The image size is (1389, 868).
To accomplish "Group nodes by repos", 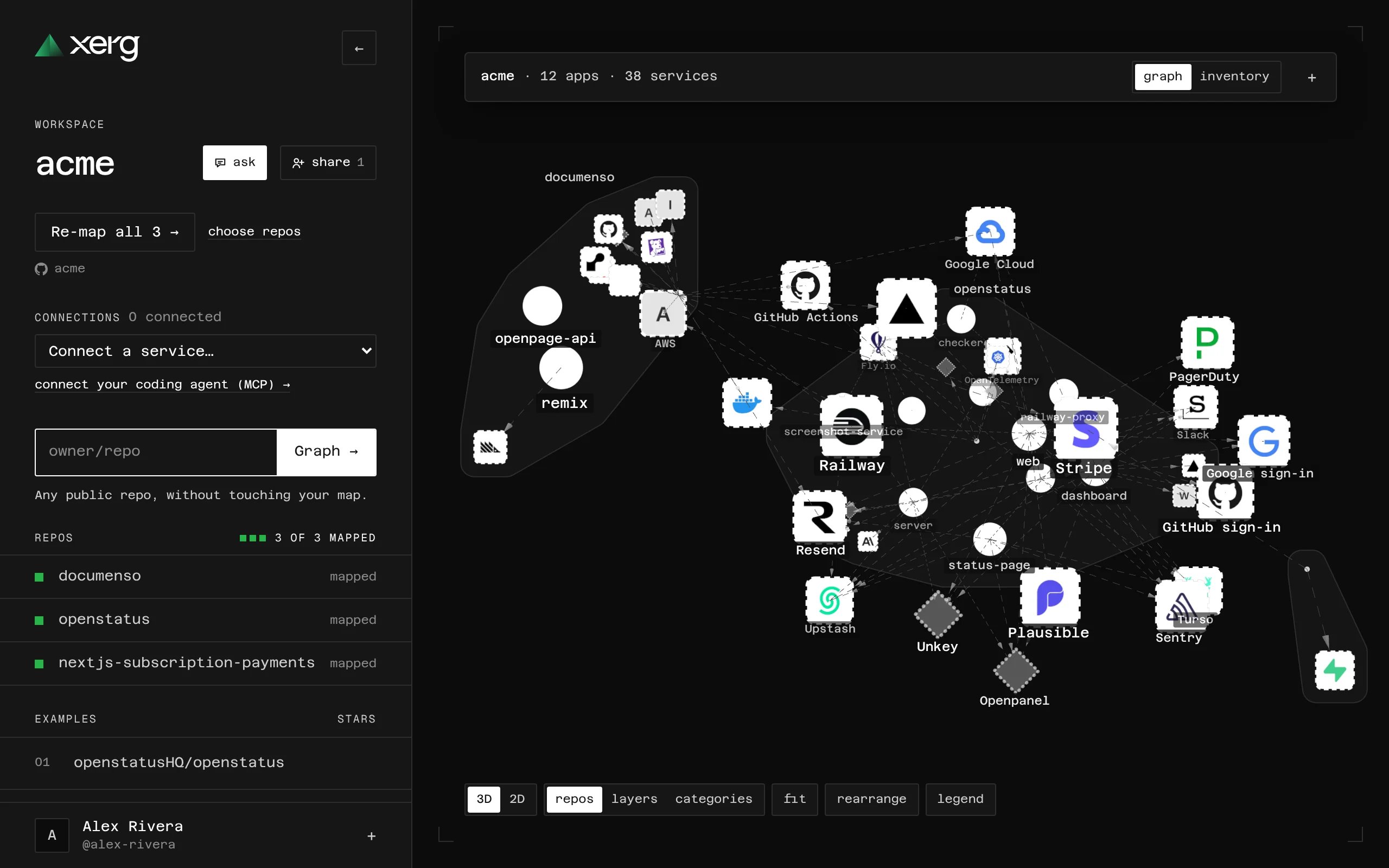I will pyautogui.click(x=574, y=799).
